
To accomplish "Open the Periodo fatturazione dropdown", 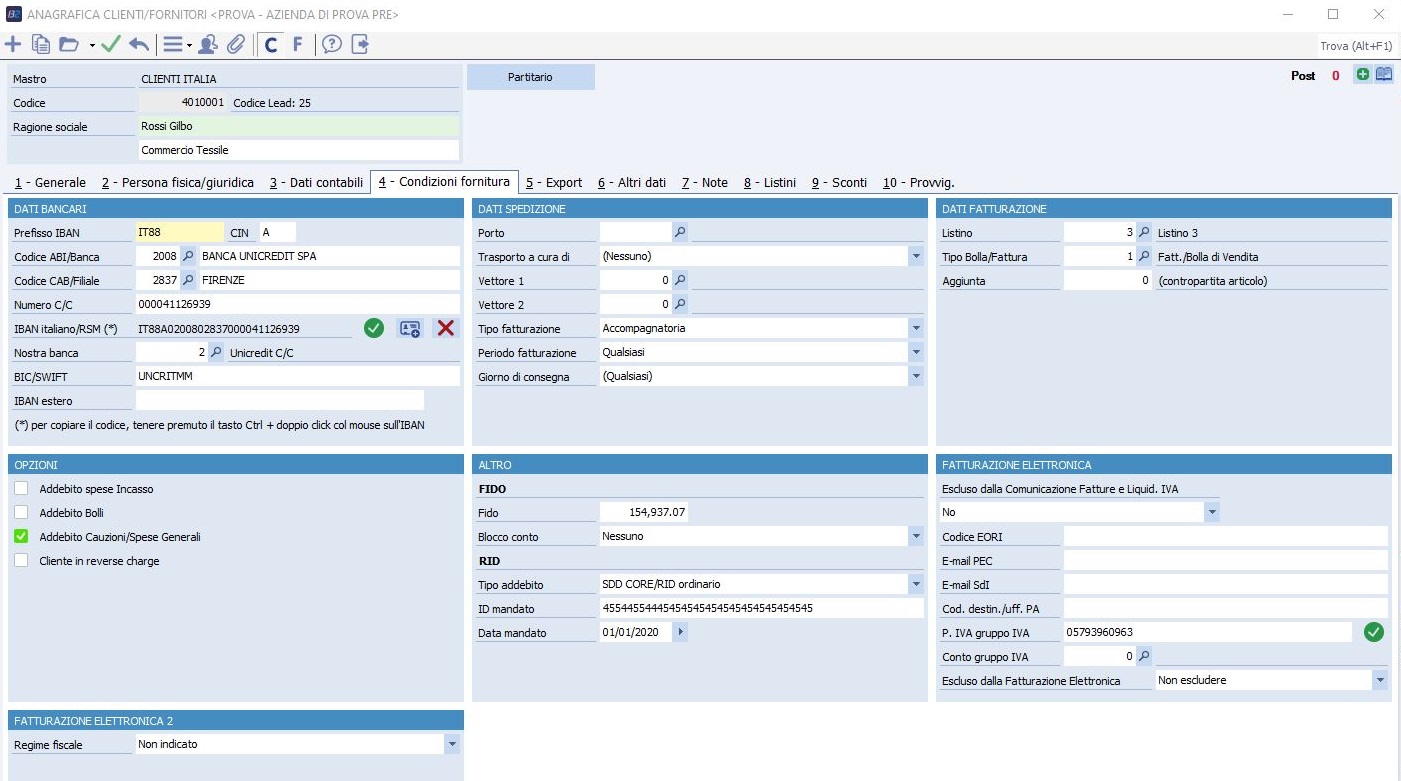I will tap(916, 352).
